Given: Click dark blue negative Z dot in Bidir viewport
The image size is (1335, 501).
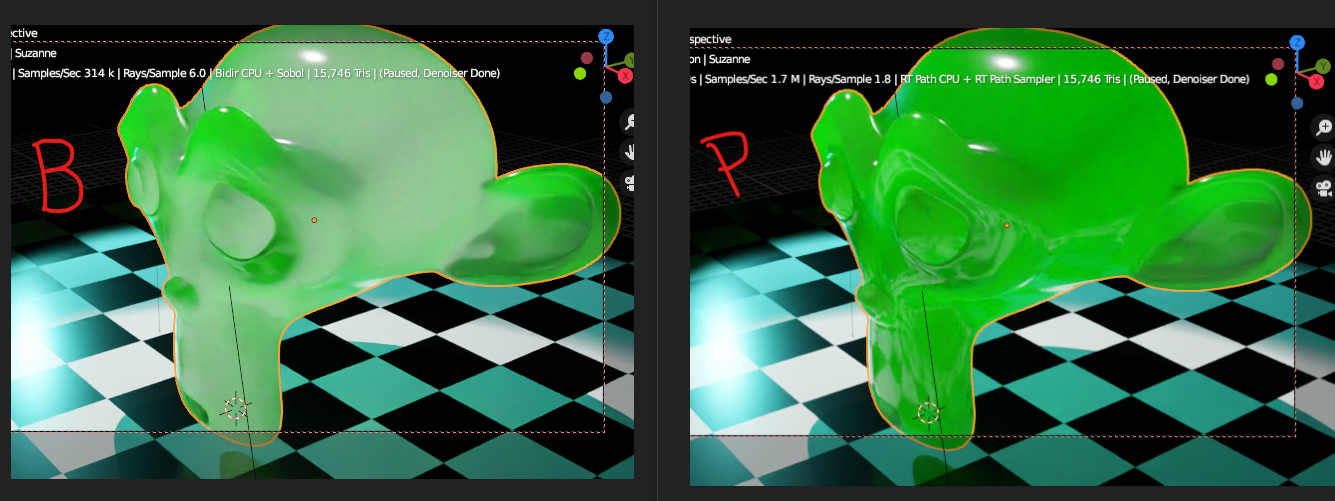Looking at the screenshot, I should pos(606,97).
